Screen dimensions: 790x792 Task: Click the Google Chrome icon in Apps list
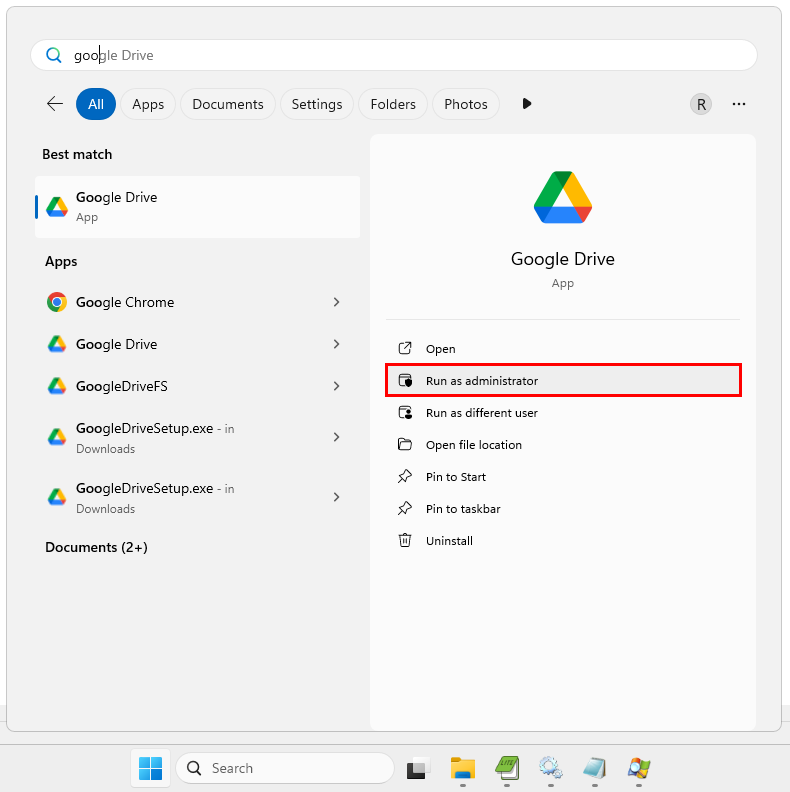(57, 302)
